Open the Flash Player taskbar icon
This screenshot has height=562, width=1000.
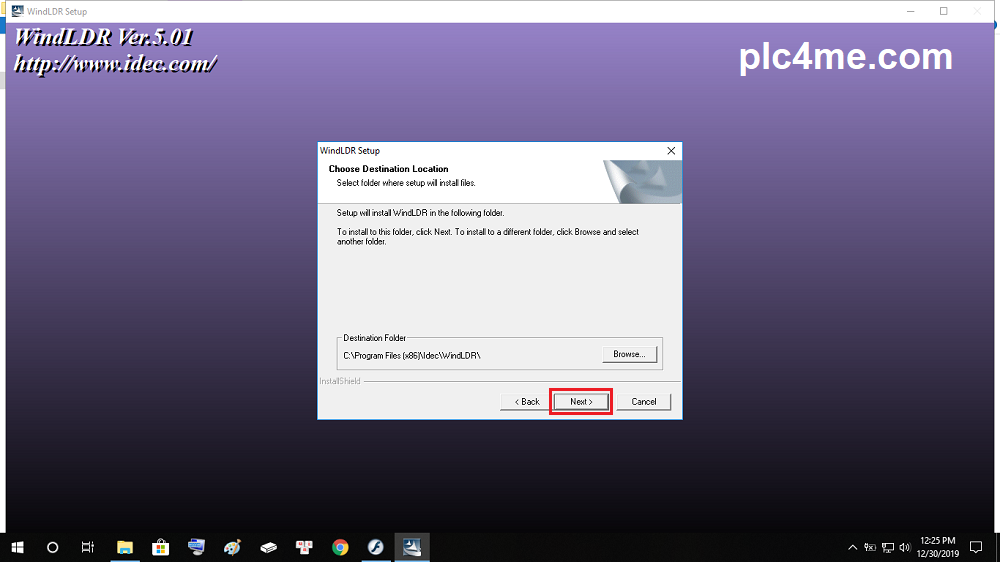click(376, 547)
